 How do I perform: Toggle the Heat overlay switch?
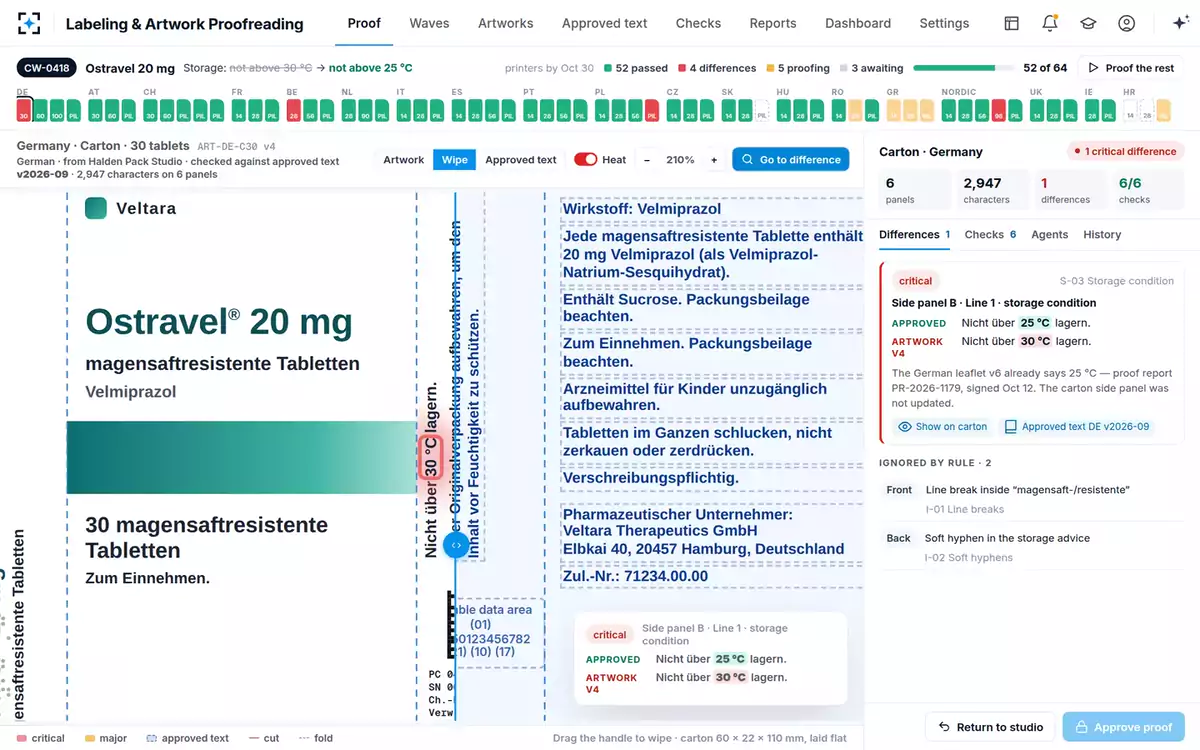click(x=585, y=160)
